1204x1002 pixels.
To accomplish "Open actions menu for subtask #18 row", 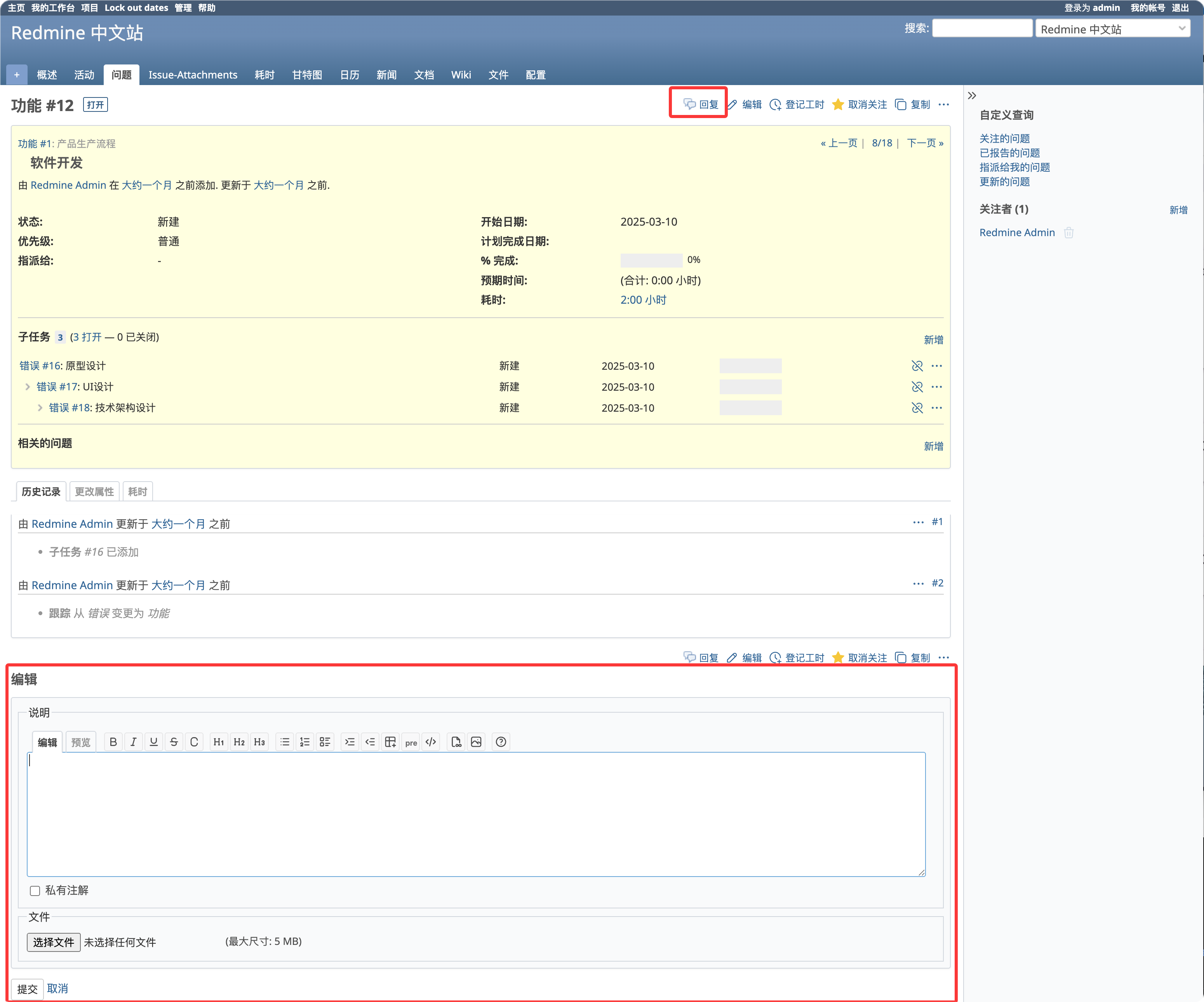I will coord(936,407).
